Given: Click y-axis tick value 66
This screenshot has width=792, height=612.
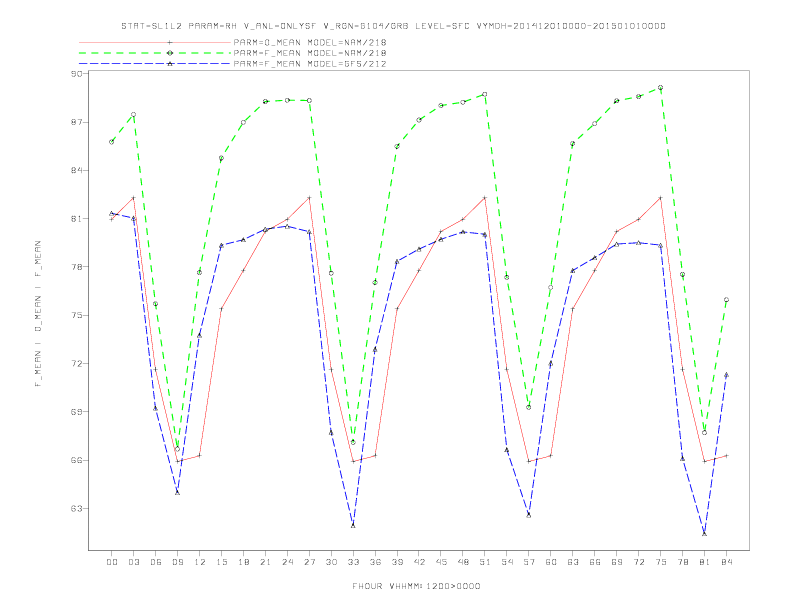Looking at the screenshot, I should point(76,460).
